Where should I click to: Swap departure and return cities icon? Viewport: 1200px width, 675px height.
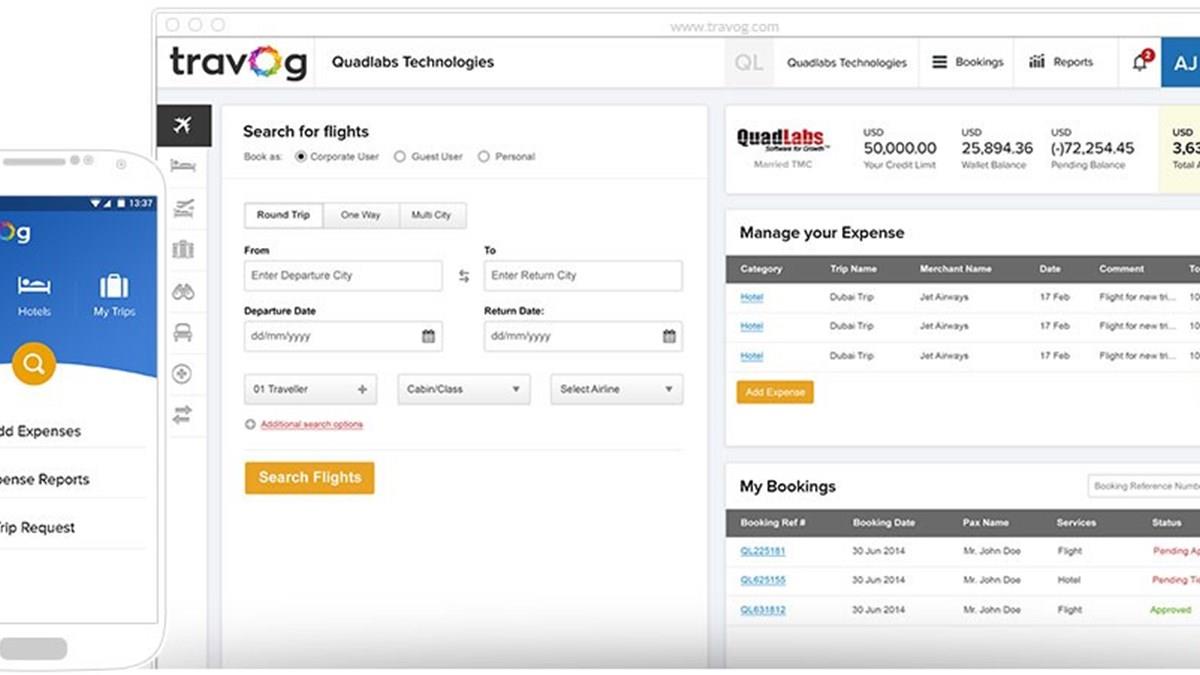coord(464,276)
